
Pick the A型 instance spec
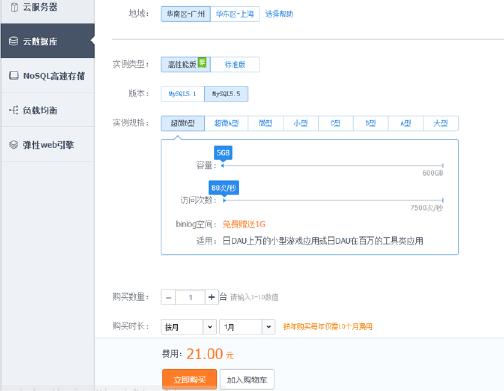pyautogui.click(x=406, y=123)
